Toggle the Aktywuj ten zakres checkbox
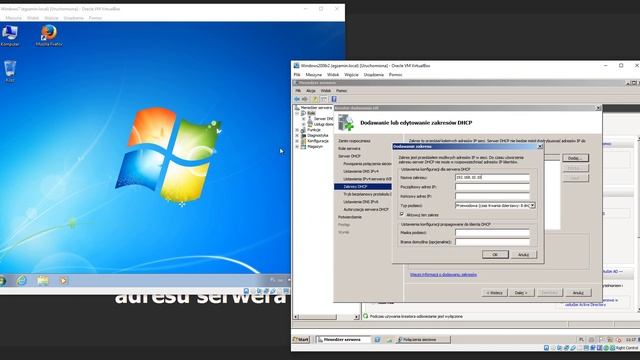Viewport: 640px width, 360px height. coord(402,214)
